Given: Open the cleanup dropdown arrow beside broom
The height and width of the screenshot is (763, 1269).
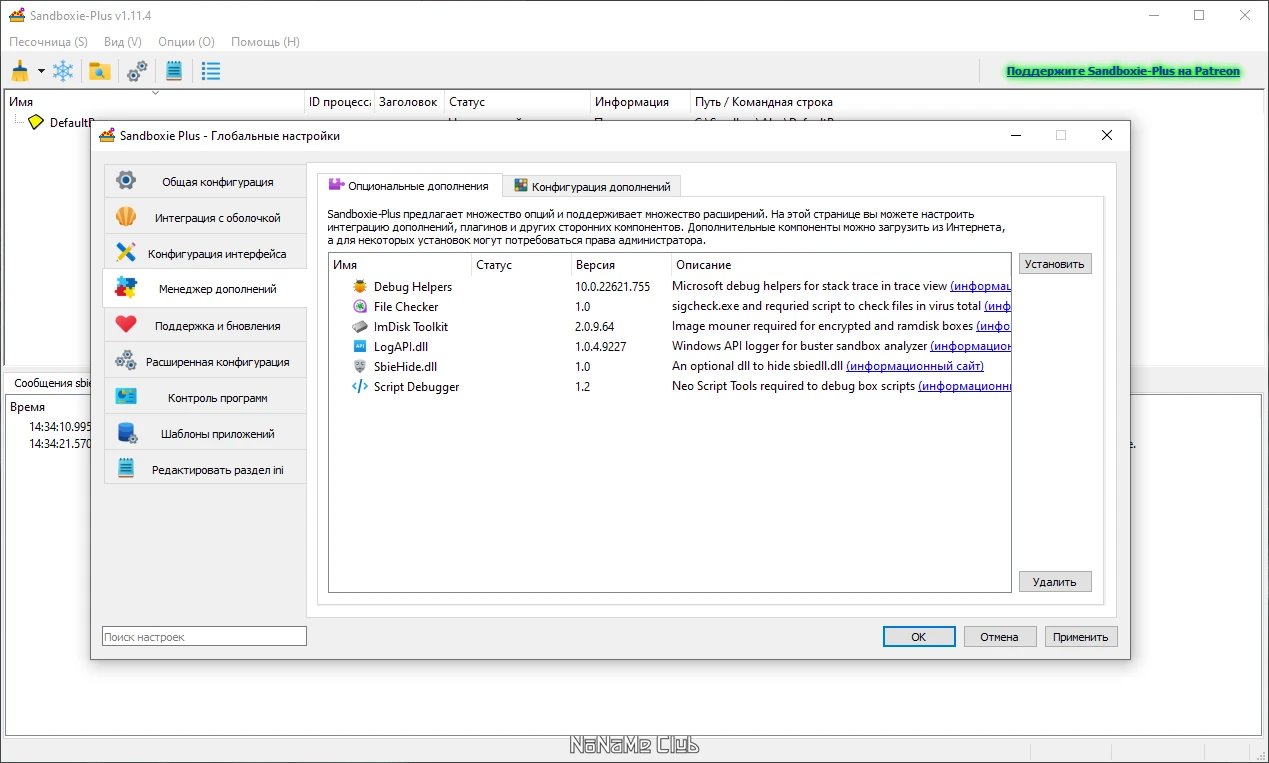Looking at the screenshot, I should [41, 71].
